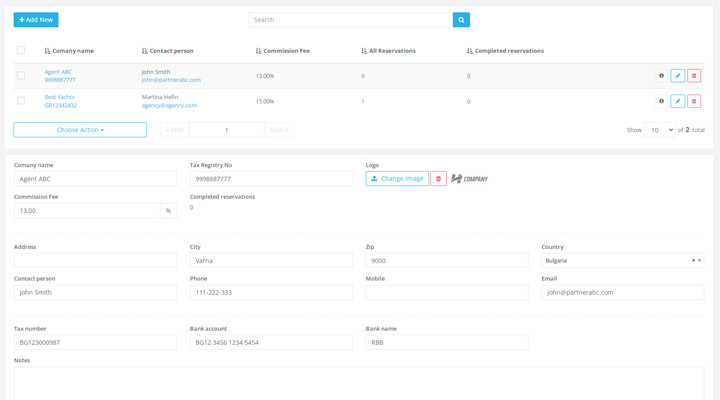Click the search magnifier button
The width and height of the screenshot is (720, 400).
[461, 20]
